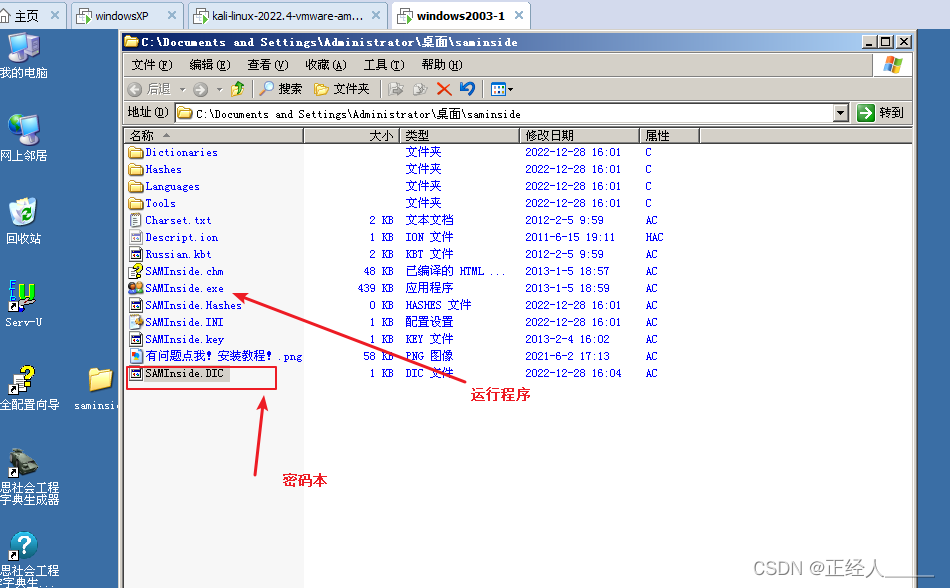Screen dimensions: 950x588
Task: Open the Languages folder
Action: point(164,186)
